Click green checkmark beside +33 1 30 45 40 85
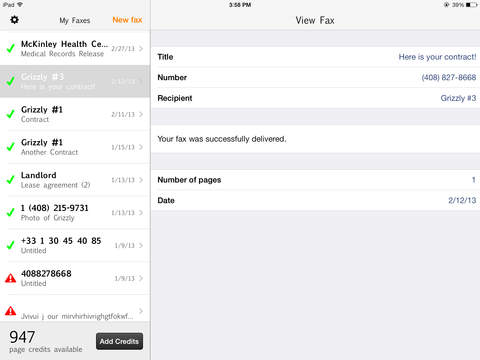 click(11, 245)
